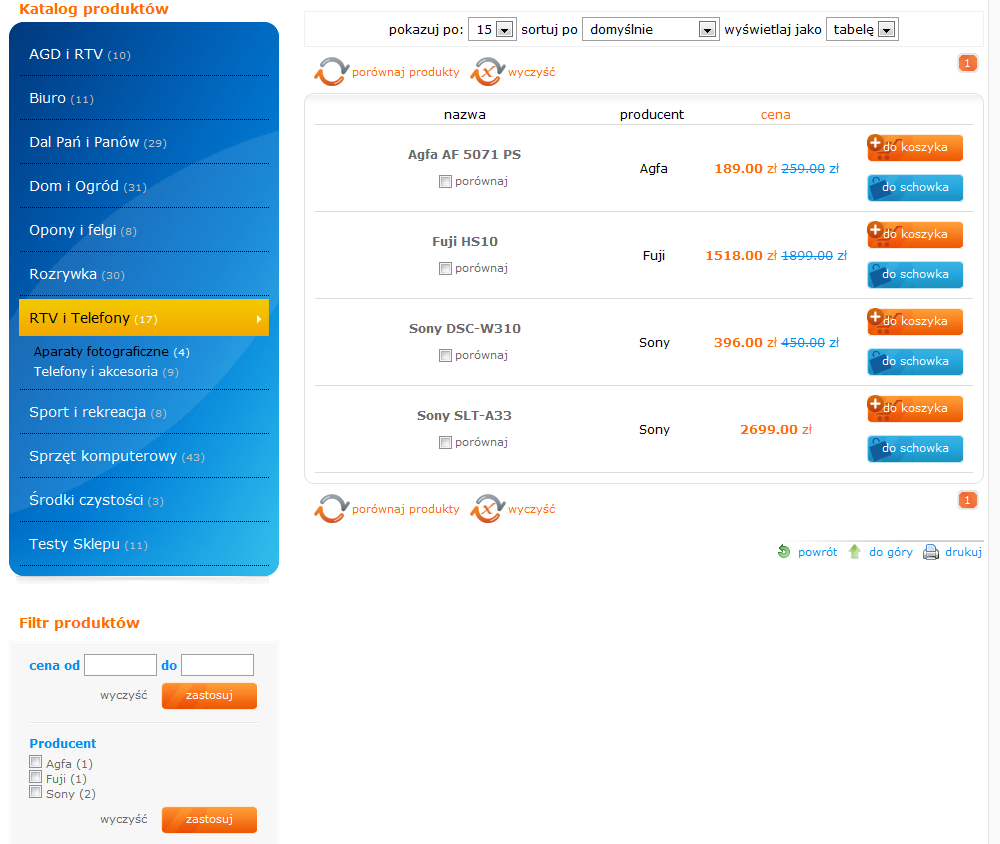The image size is (1000, 844).
Task: Click the bottom clear comparison X icon
Action: [x=487, y=508]
